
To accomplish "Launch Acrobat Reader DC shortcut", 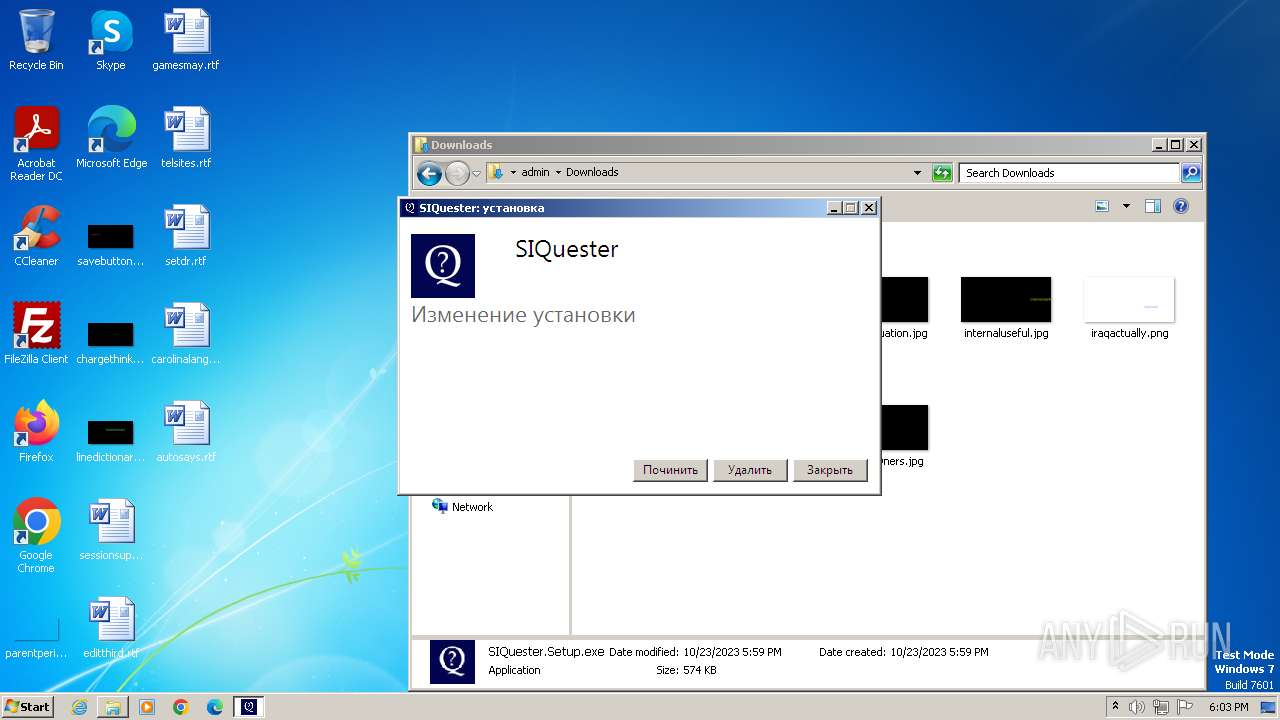I will tap(36, 144).
